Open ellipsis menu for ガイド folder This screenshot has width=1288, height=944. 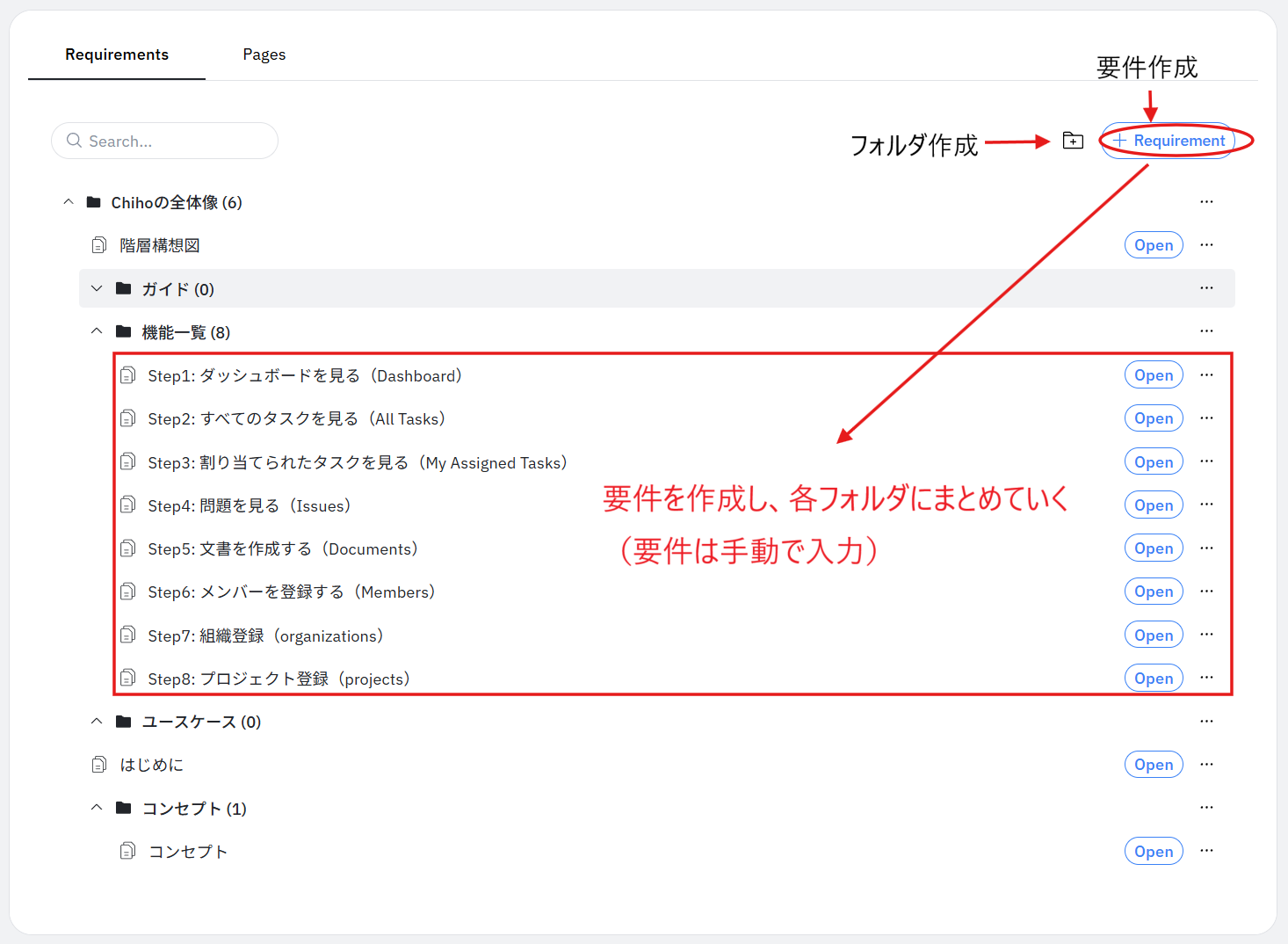coord(1206,288)
